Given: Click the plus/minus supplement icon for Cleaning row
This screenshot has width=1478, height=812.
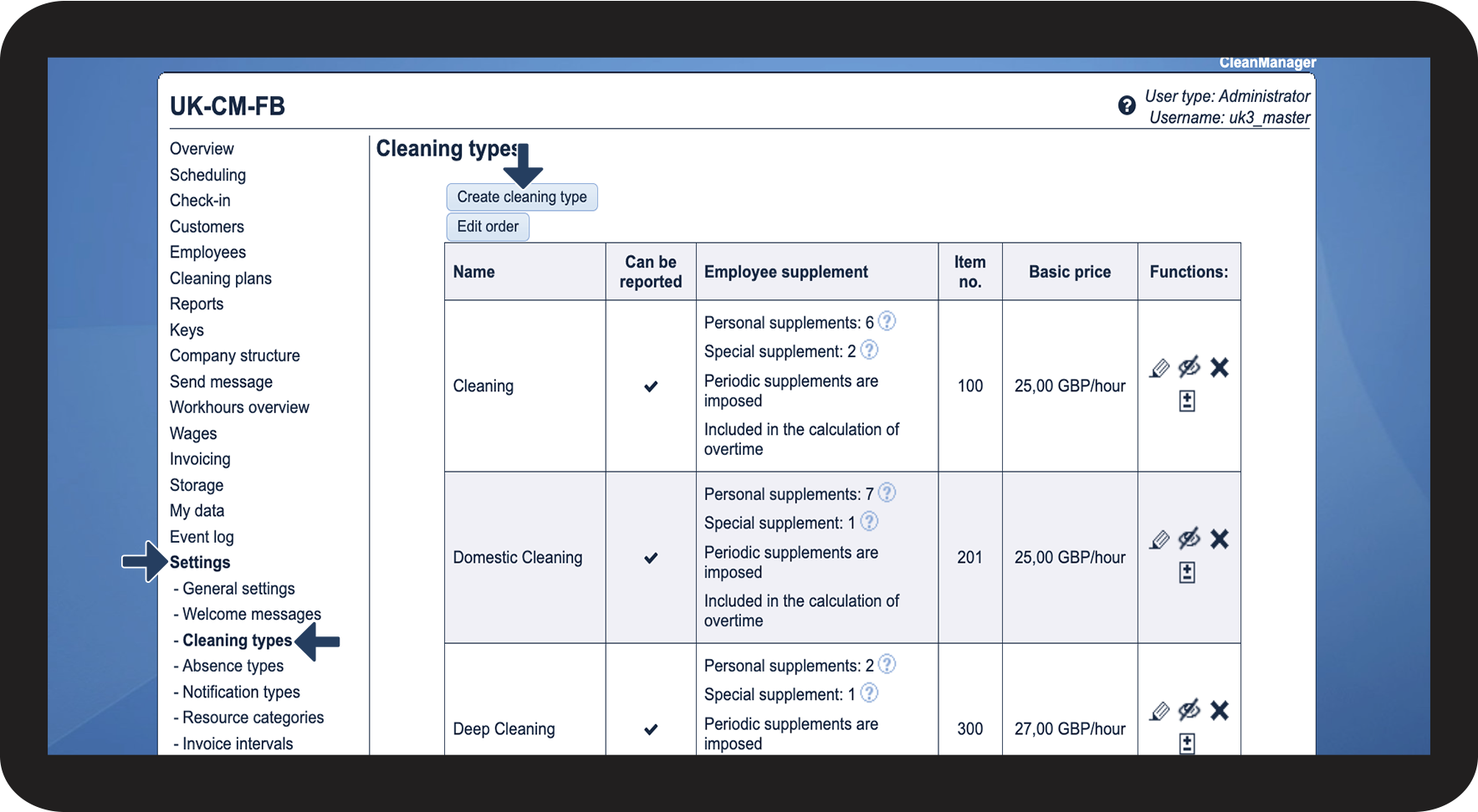Looking at the screenshot, I should click(x=1187, y=401).
